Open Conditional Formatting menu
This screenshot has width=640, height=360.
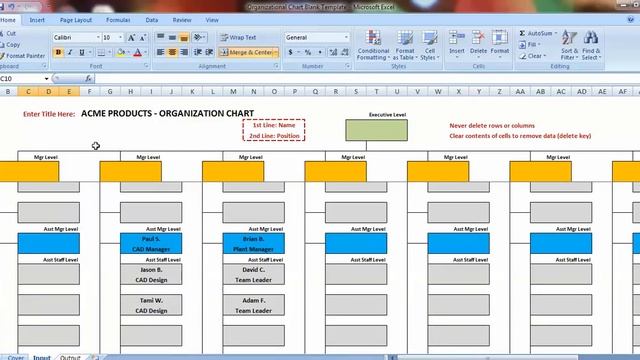pyautogui.click(x=373, y=45)
